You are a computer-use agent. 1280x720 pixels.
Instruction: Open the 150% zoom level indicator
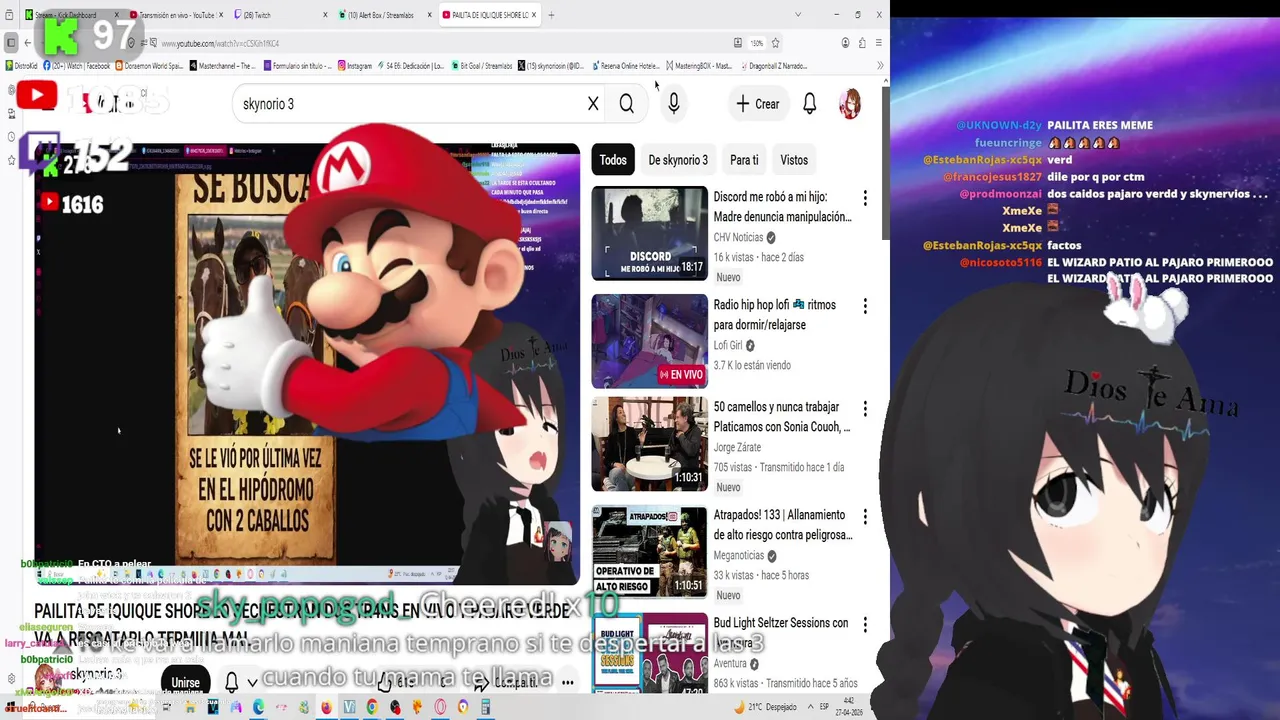[x=757, y=43]
